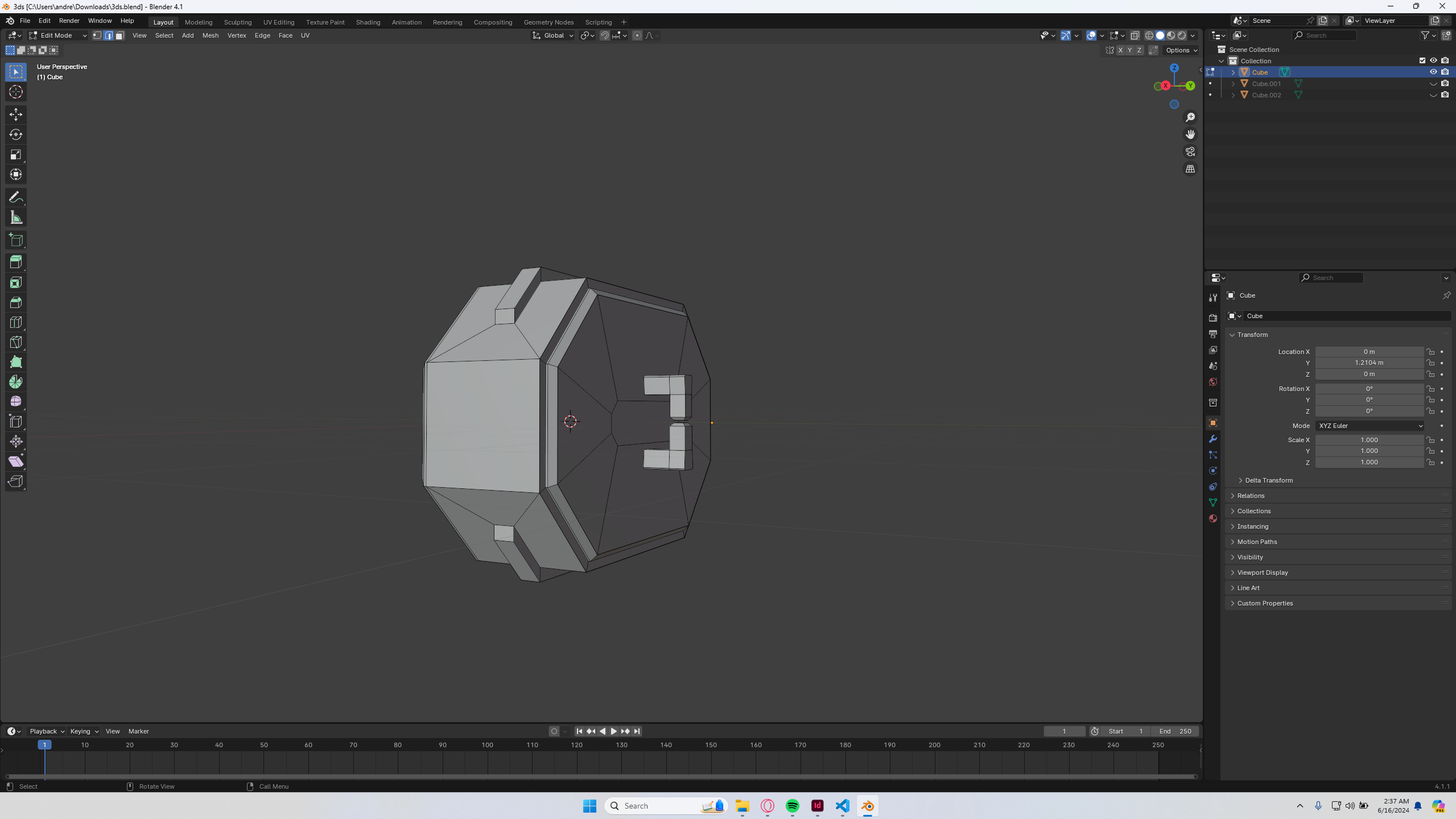Open the Mesh menu

210,35
